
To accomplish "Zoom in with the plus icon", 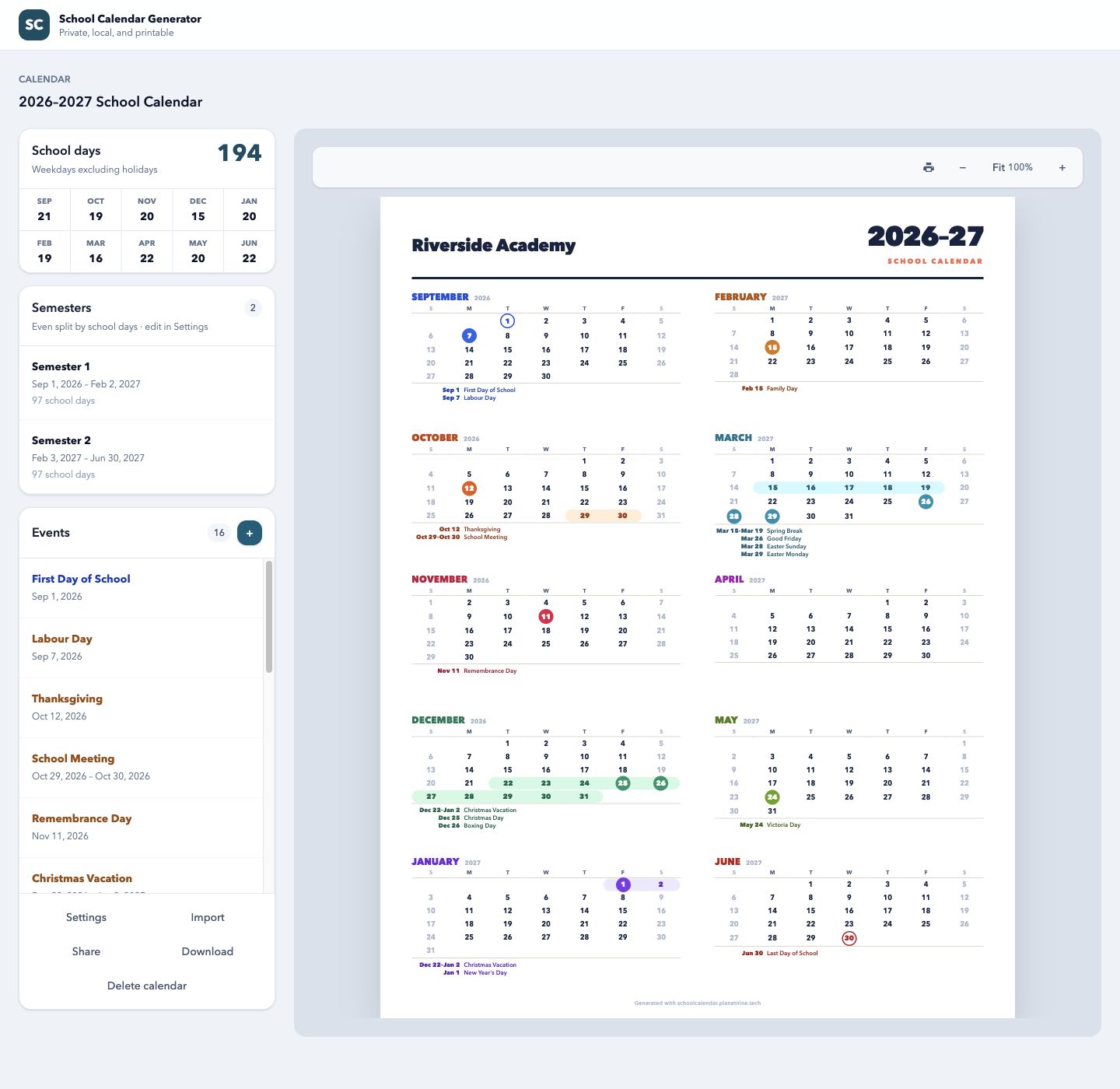I will (x=1062, y=167).
